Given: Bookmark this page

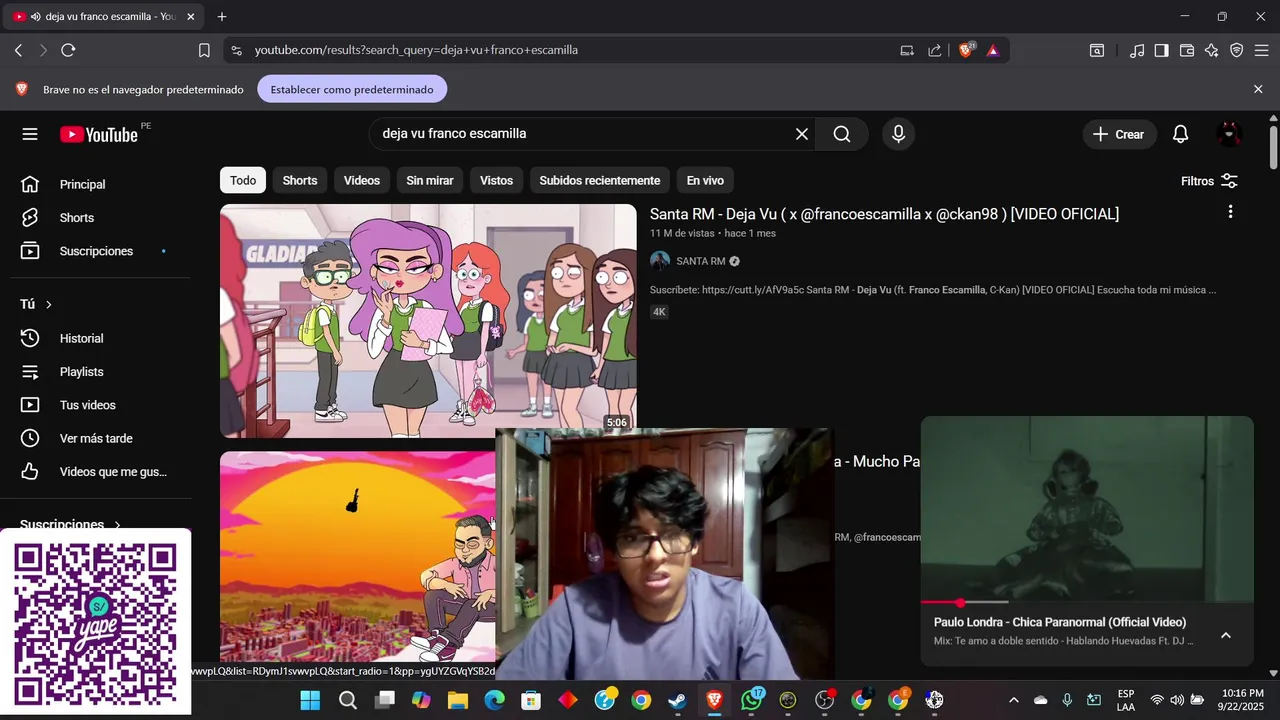Looking at the screenshot, I should tap(204, 50).
